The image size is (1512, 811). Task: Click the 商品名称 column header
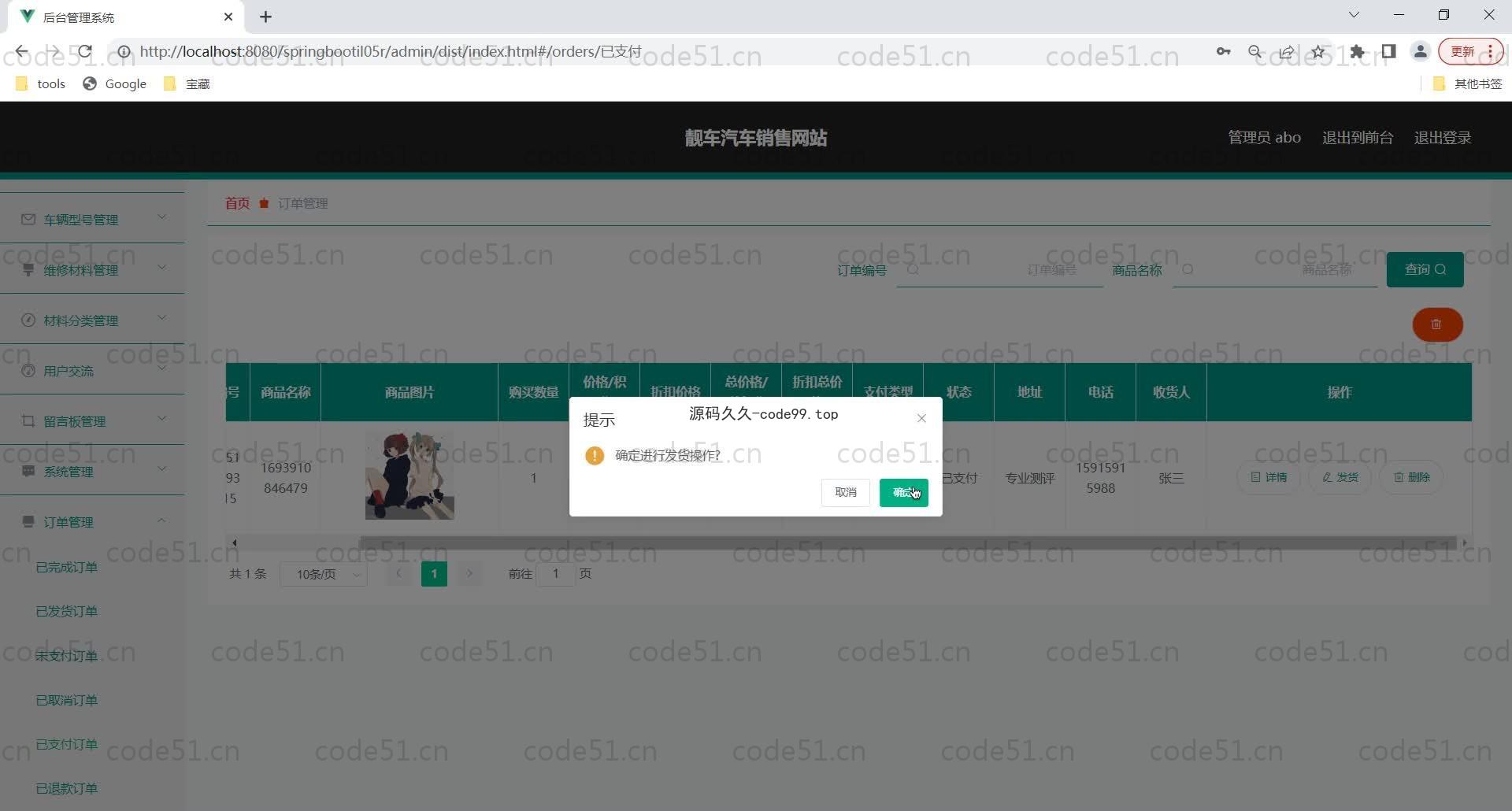point(285,392)
